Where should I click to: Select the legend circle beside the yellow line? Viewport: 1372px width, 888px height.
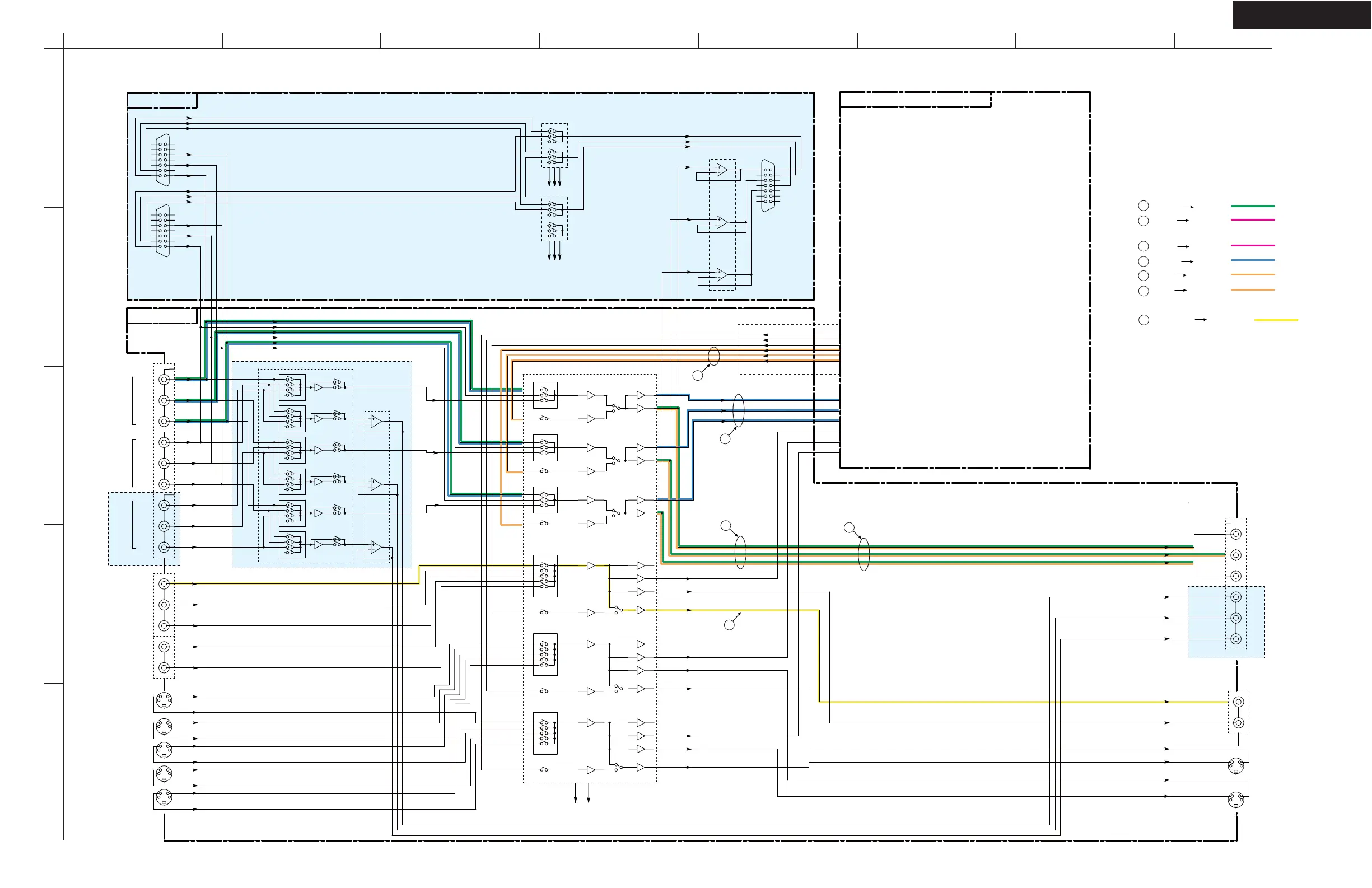pos(1144,320)
